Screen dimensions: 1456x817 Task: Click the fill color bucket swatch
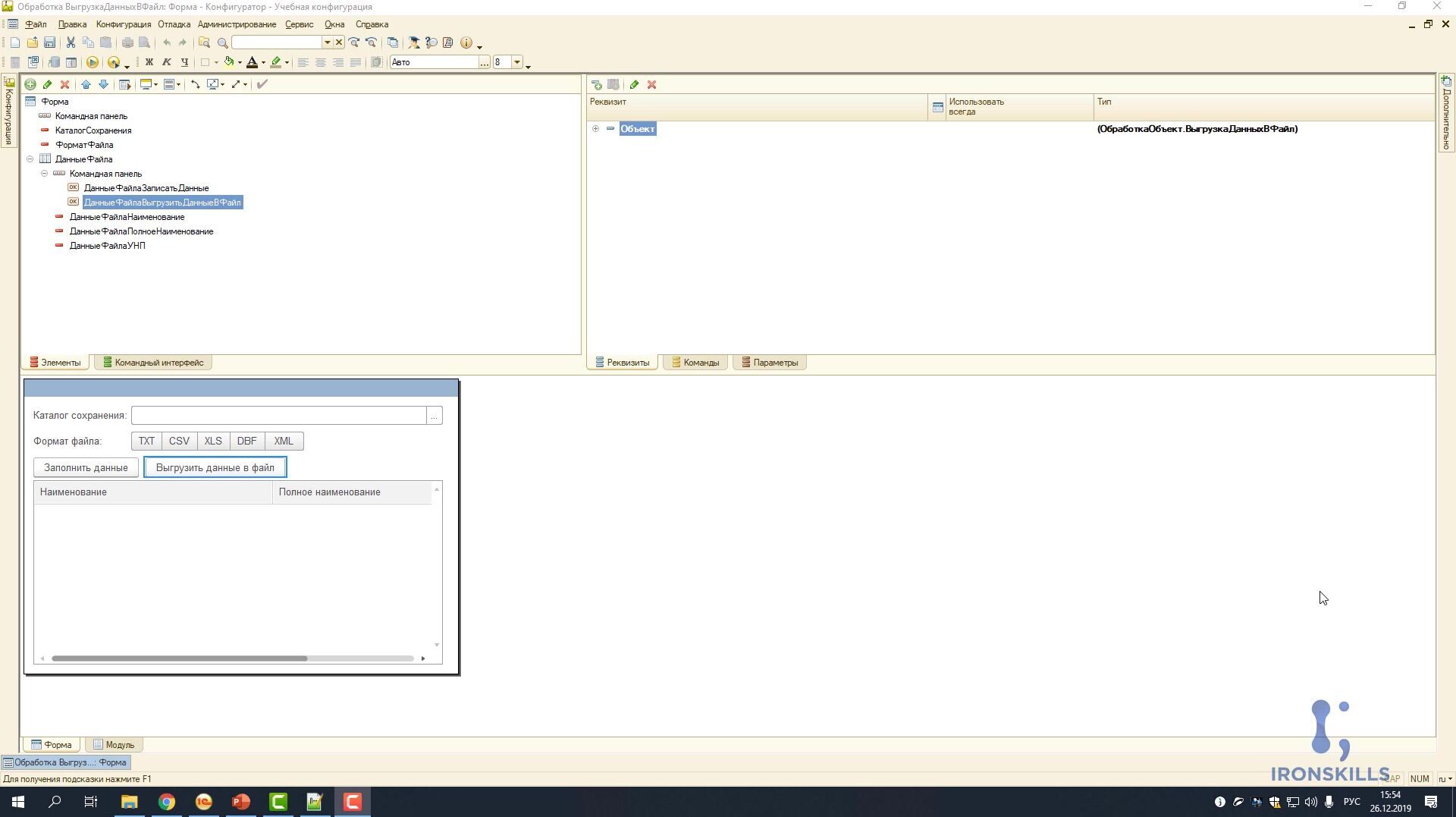[x=229, y=62]
